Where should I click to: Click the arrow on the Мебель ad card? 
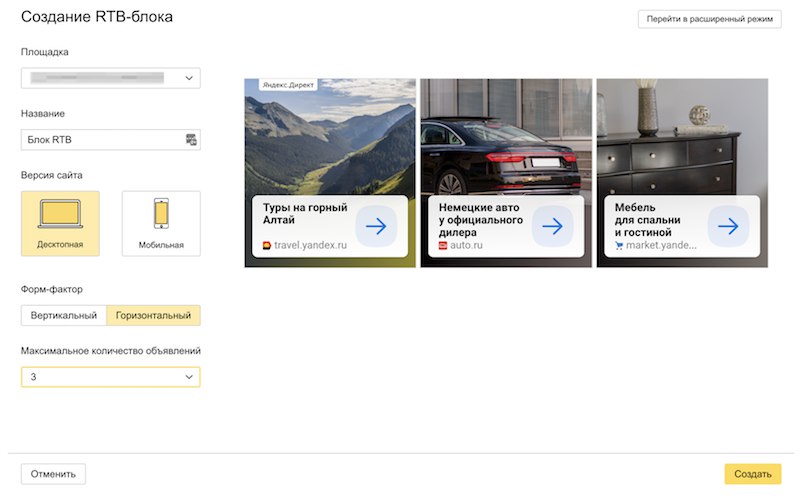point(729,226)
